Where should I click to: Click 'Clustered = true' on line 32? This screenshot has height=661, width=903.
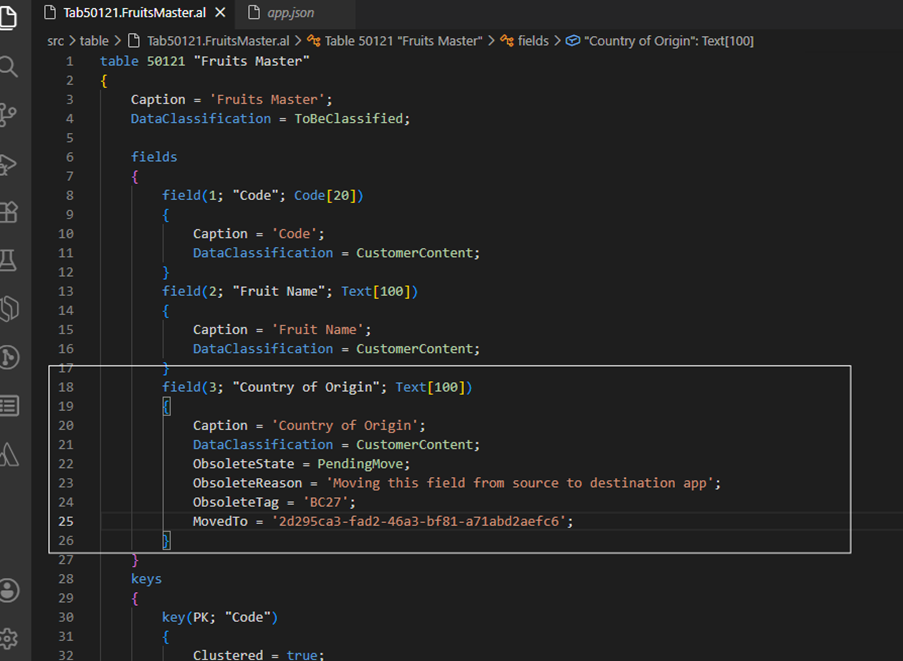point(259,655)
